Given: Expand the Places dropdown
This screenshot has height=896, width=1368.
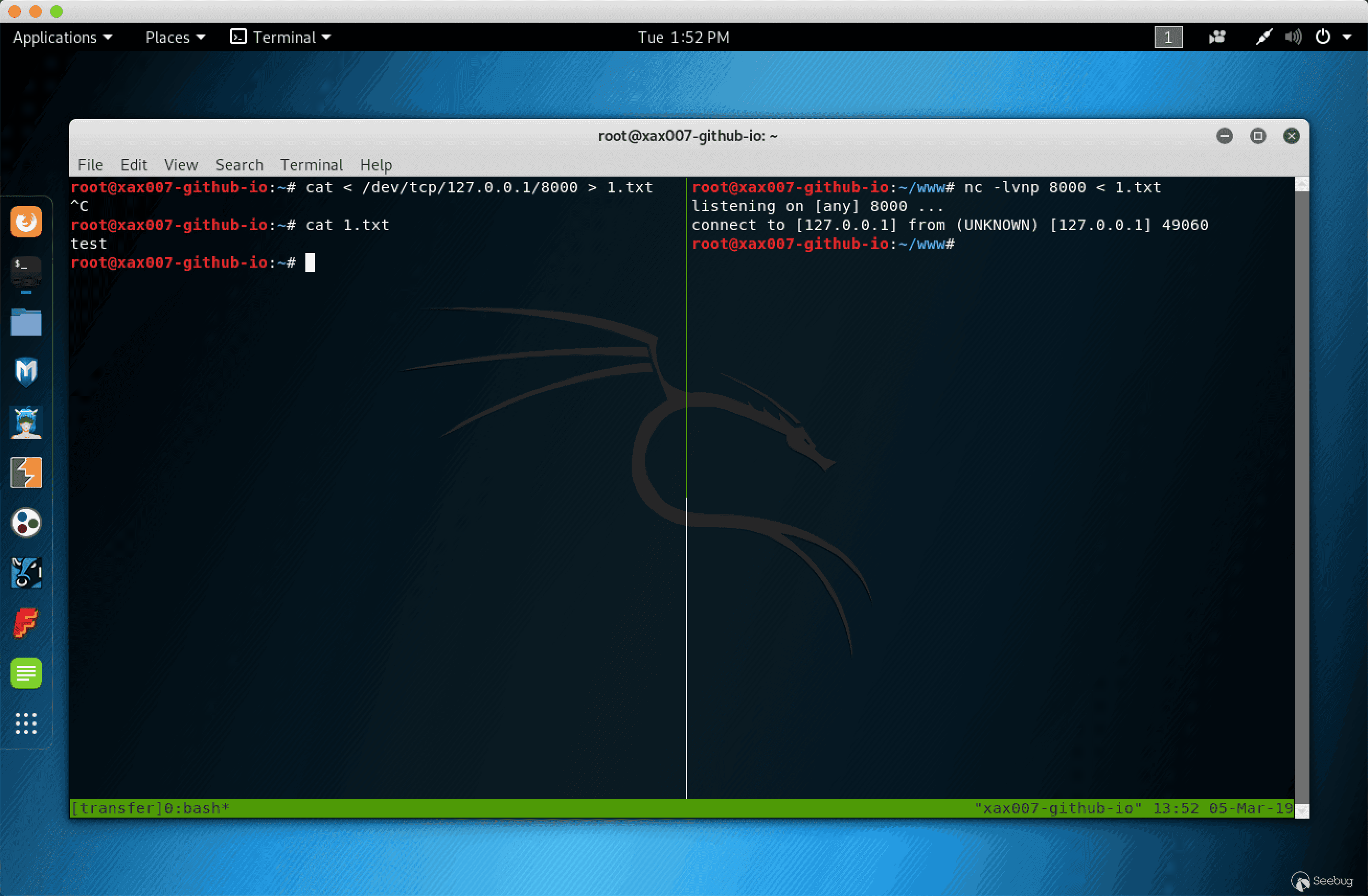Looking at the screenshot, I should 175,37.
